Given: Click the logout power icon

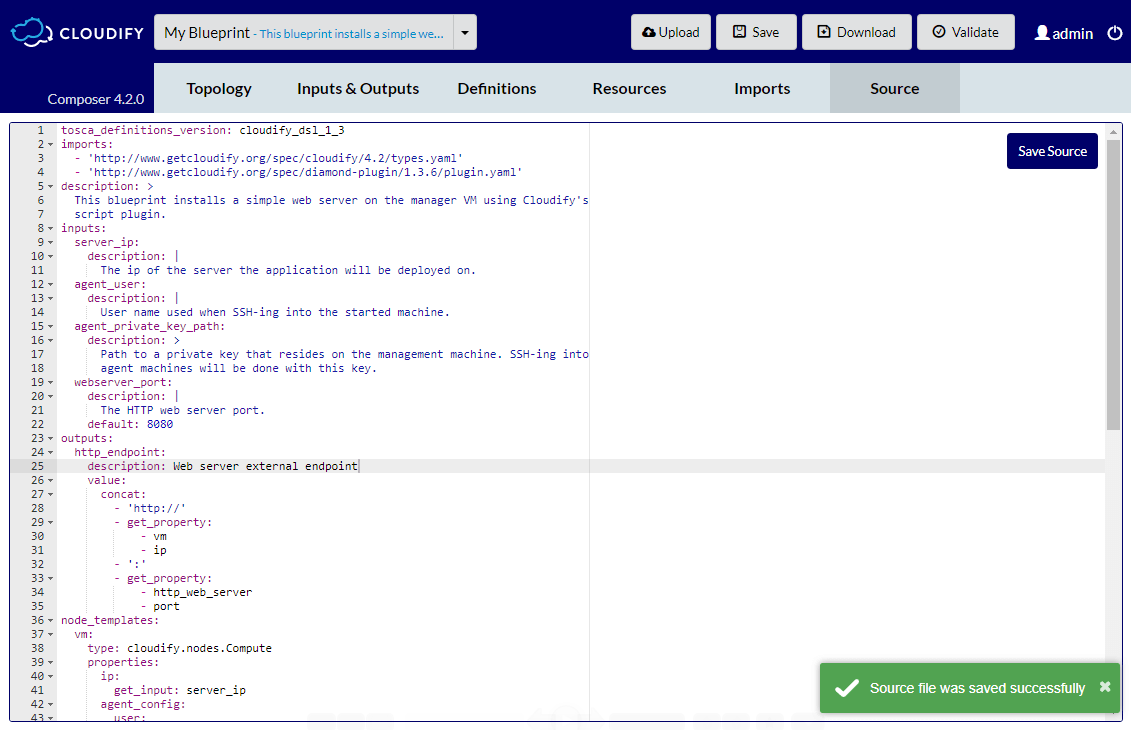Looking at the screenshot, I should [1114, 32].
